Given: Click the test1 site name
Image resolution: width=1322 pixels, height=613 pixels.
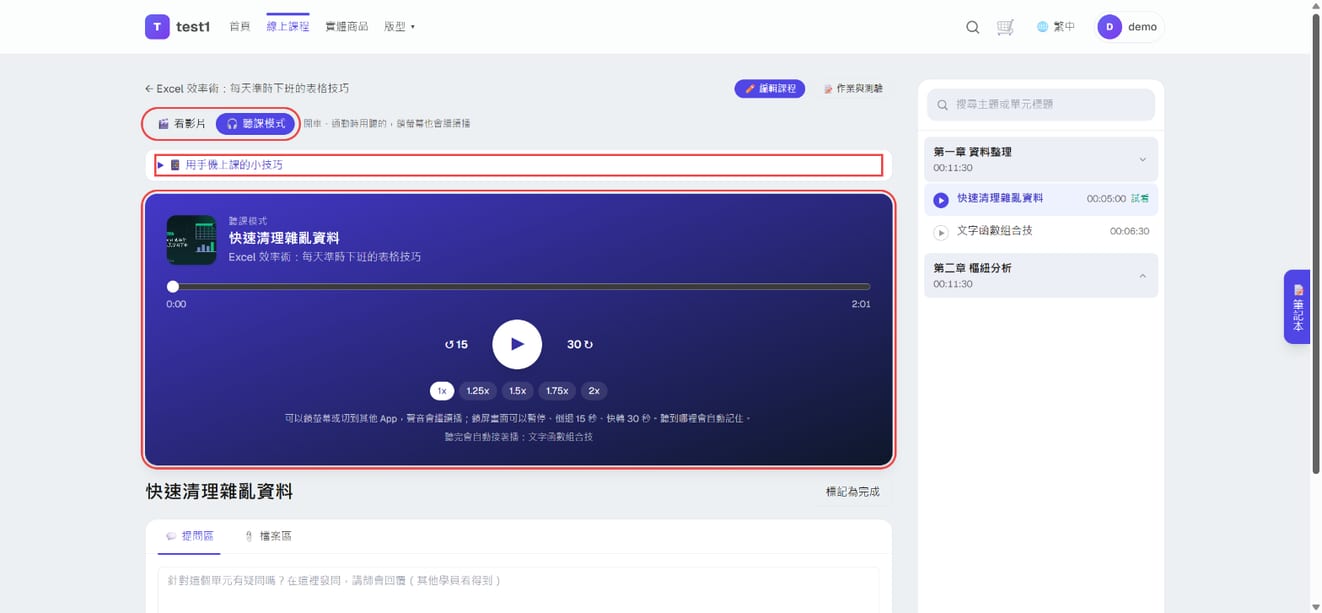Looking at the screenshot, I should coord(193,27).
